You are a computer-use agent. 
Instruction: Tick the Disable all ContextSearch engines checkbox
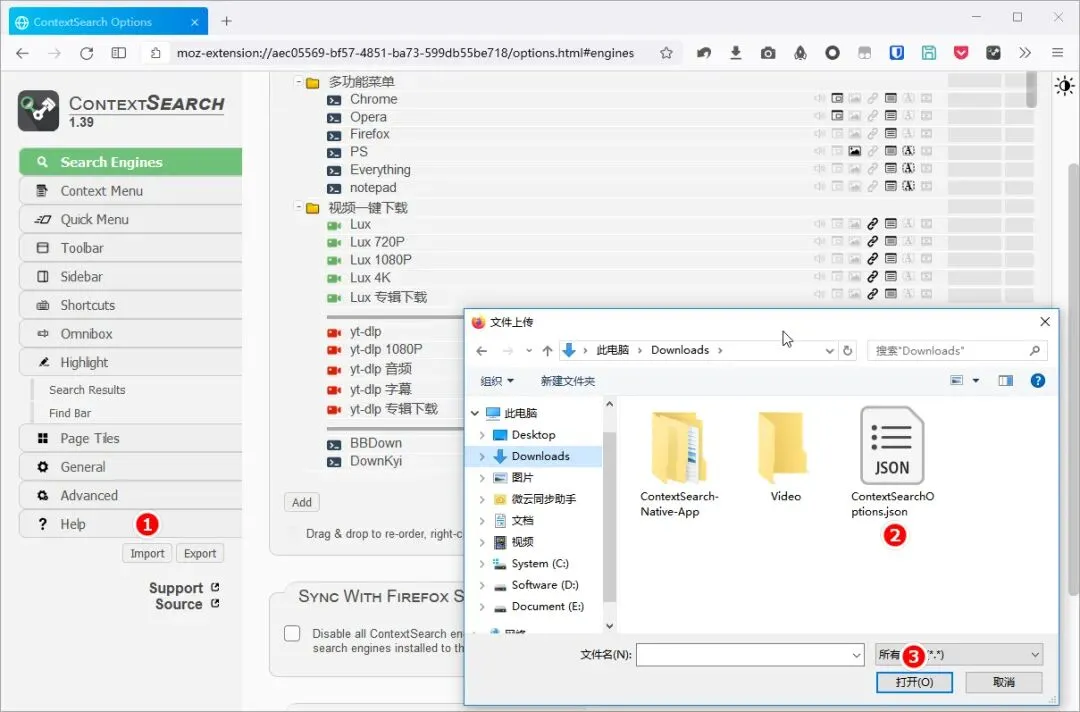292,634
